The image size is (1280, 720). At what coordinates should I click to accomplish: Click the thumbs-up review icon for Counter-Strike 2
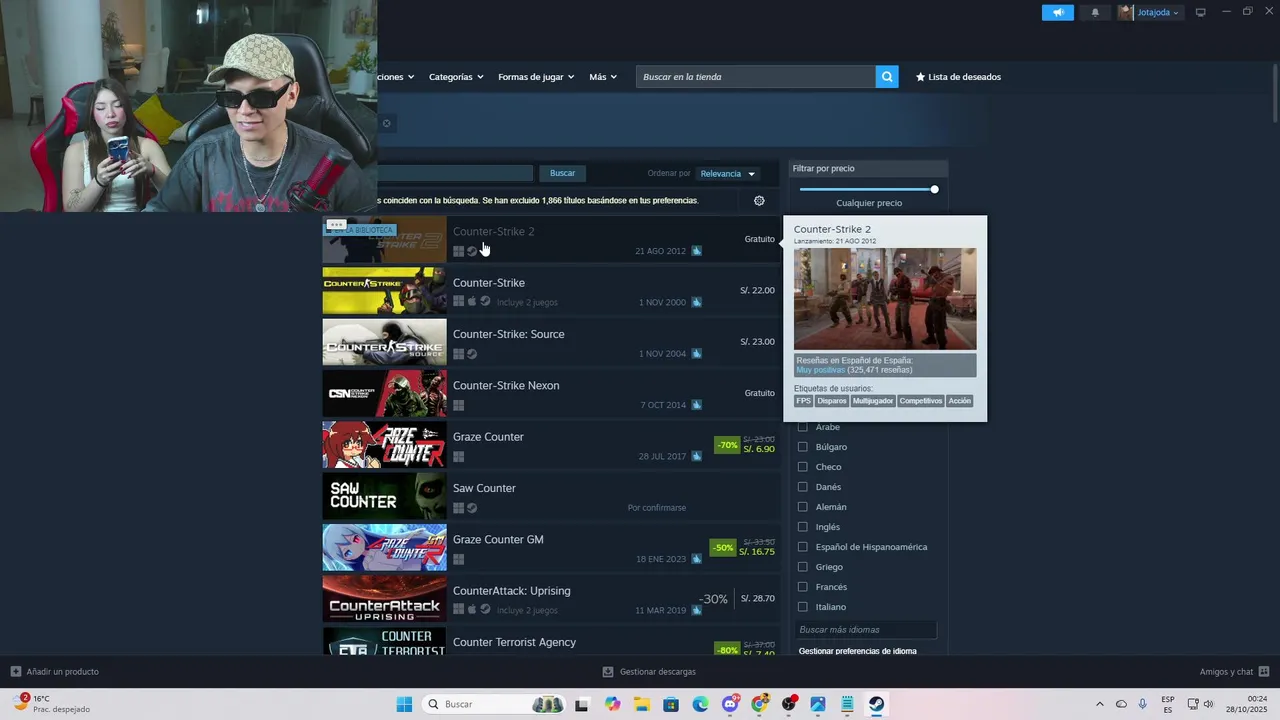696,250
